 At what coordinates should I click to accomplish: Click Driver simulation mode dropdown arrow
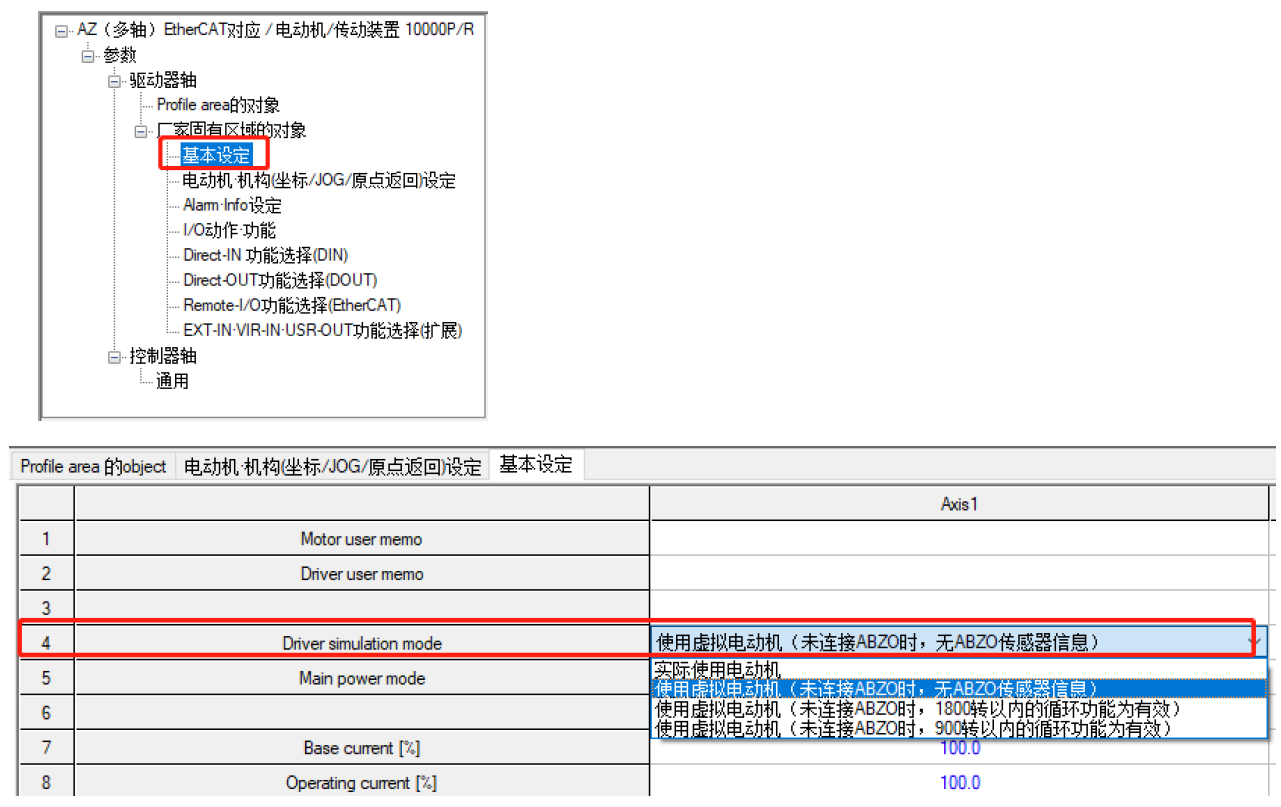click(1254, 642)
